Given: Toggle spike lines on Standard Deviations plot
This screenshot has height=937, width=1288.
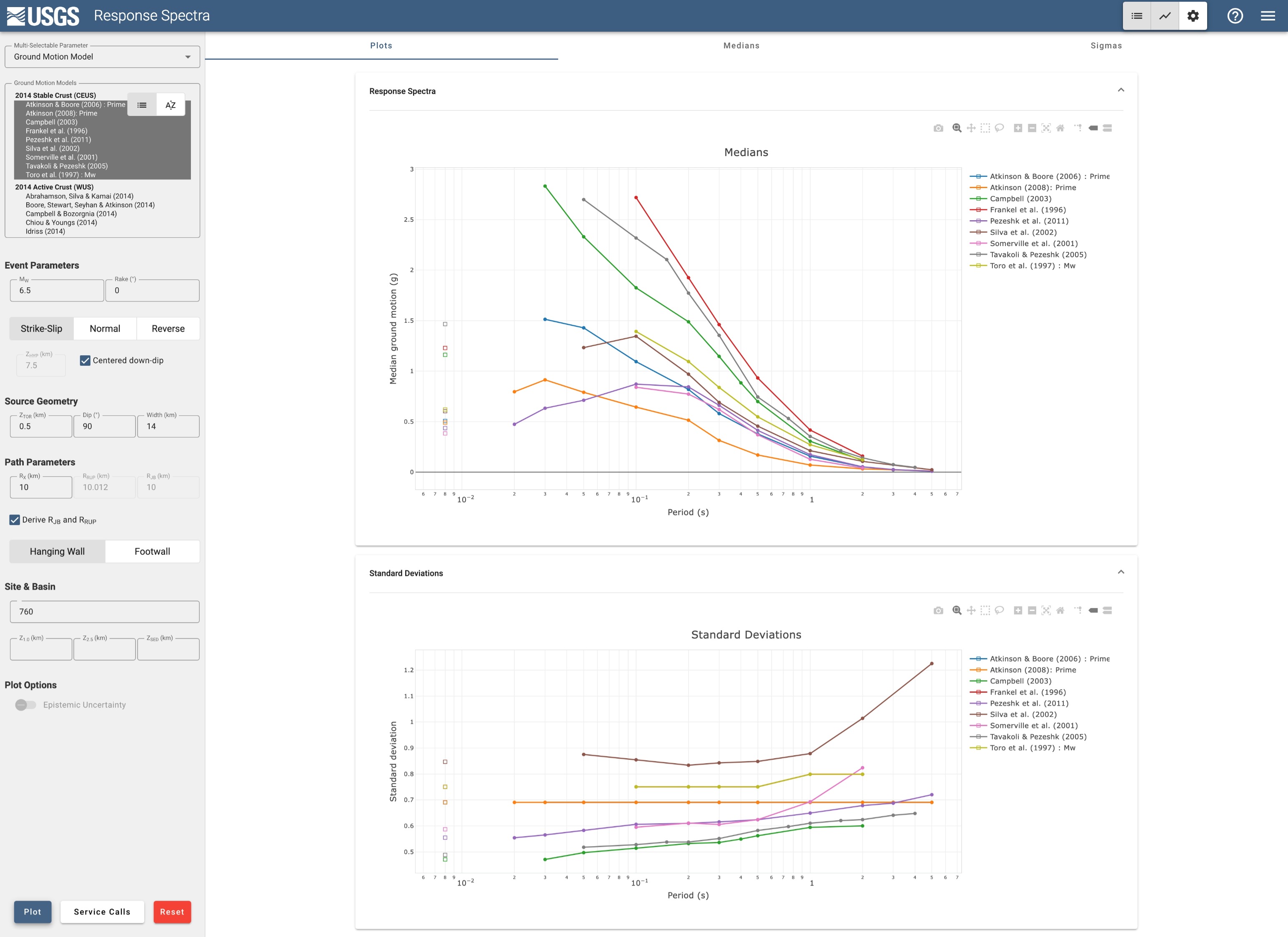Looking at the screenshot, I should (1078, 611).
